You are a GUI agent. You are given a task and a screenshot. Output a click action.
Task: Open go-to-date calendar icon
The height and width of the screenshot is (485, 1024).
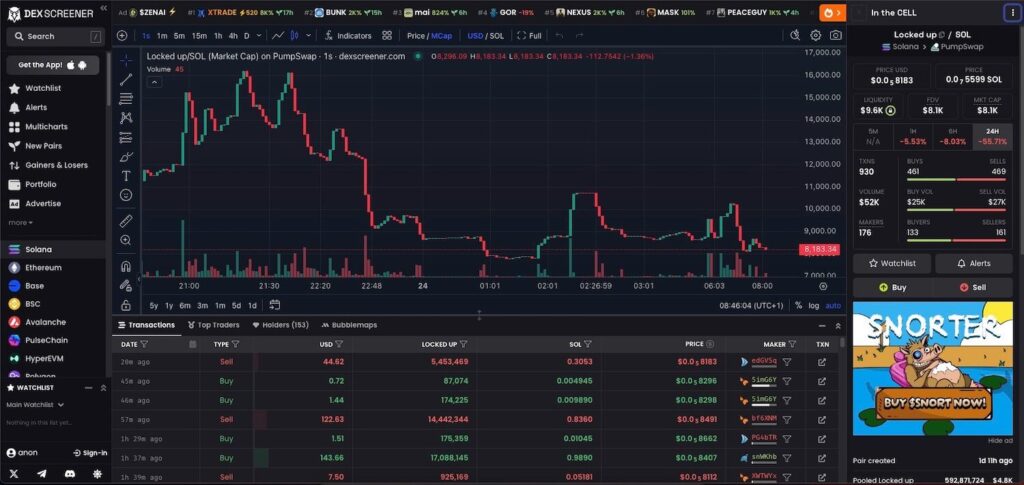point(274,305)
